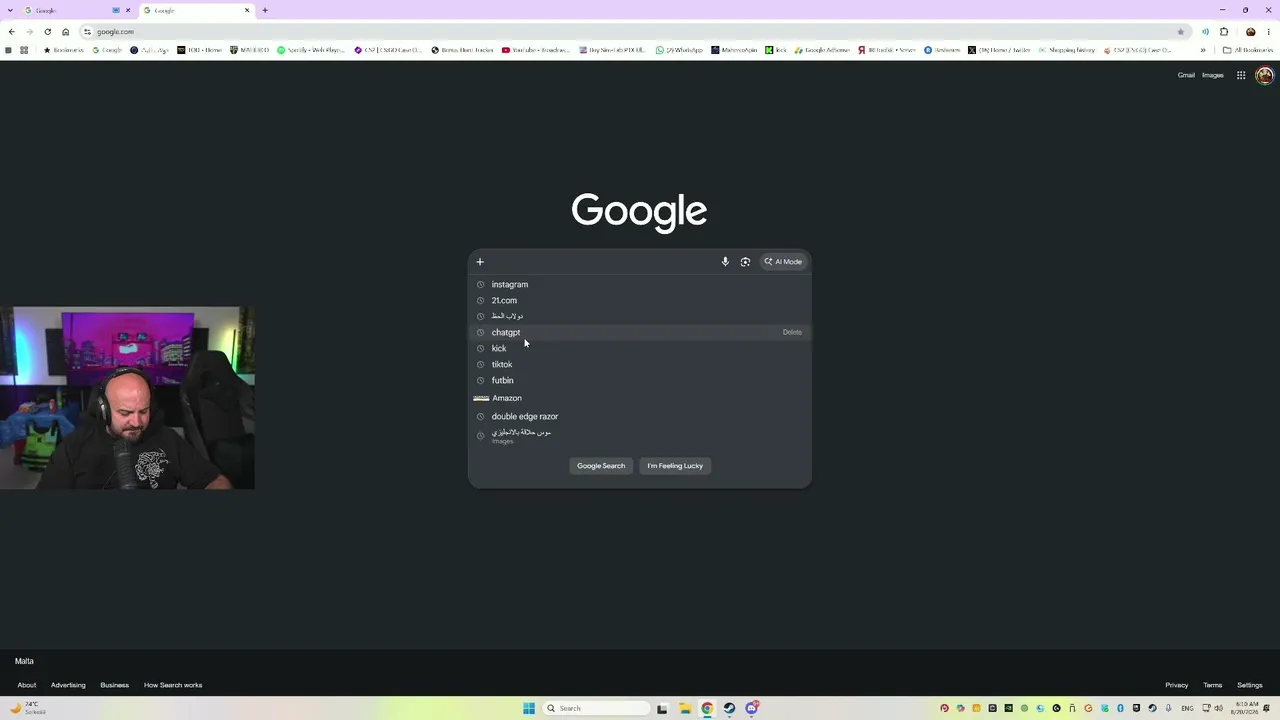1280x720 pixels.
Task: Switch to AI Mode in the search box
Action: pos(783,262)
